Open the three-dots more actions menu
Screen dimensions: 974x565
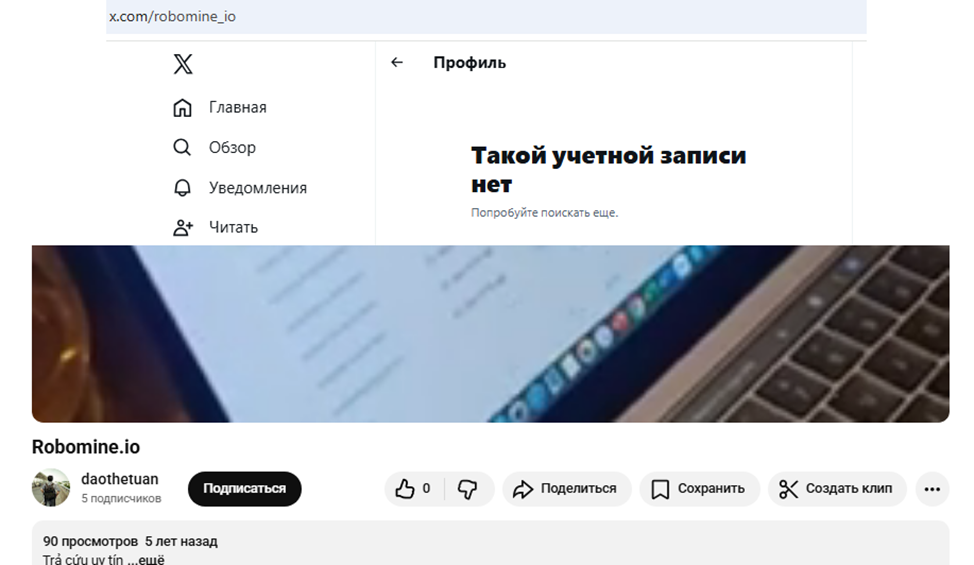[932, 489]
